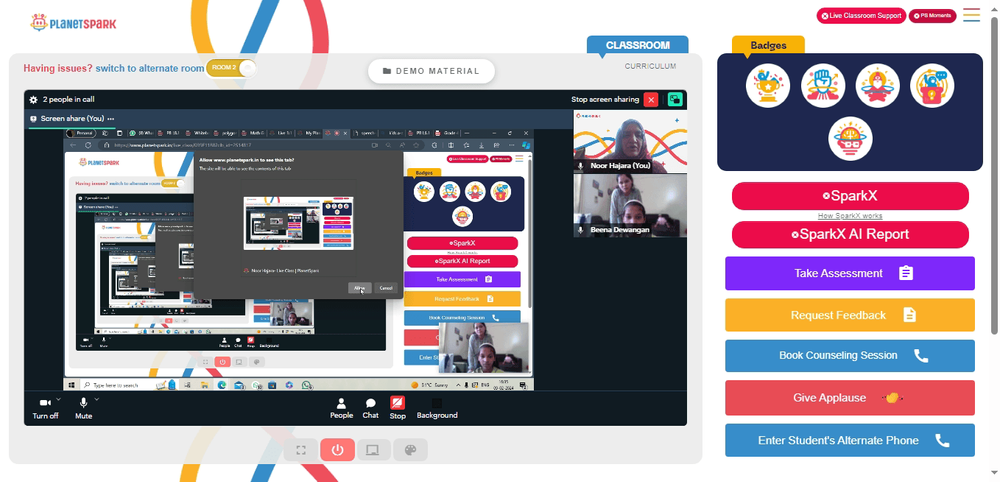Click WhatsApp taskbar icon in shared screen
The width and height of the screenshot is (1000, 482).
coord(307,385)
